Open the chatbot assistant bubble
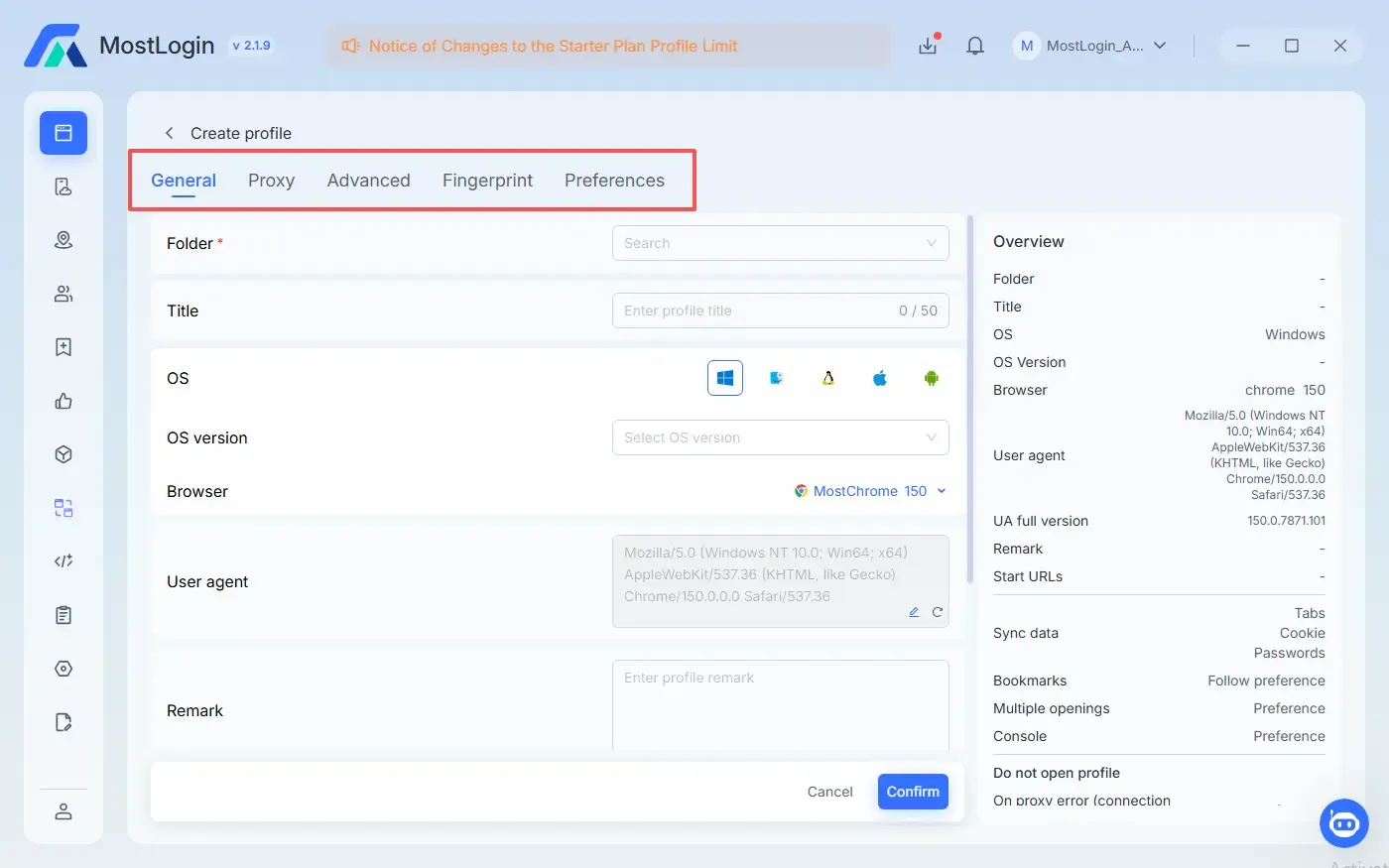This screenshot has height=868, width=1389. coord(1344,822)
